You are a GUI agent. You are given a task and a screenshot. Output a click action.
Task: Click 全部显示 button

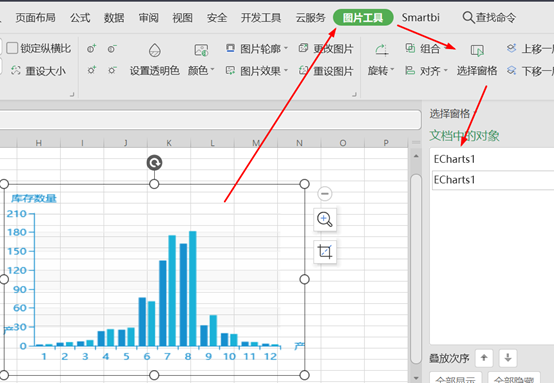pos(456,378)
